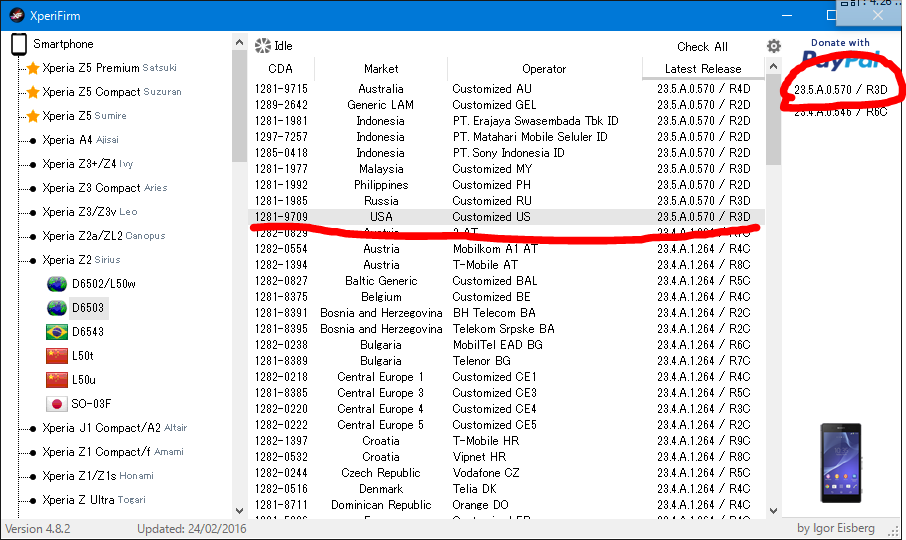906x540 pixels.
Task: Select PT. Matahari Mobile Seluler ID row
Action: click(x=507, y=137)
